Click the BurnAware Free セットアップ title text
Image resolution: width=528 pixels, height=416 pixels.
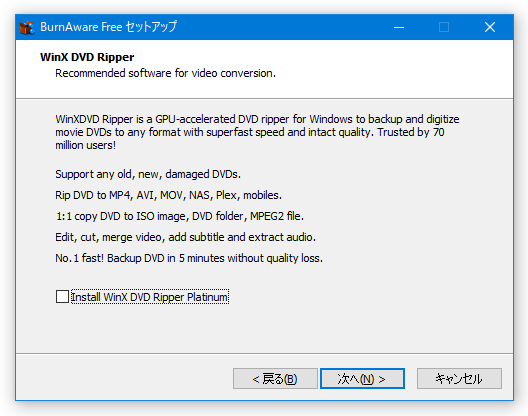pyautogui.click(x=108, y=27)
